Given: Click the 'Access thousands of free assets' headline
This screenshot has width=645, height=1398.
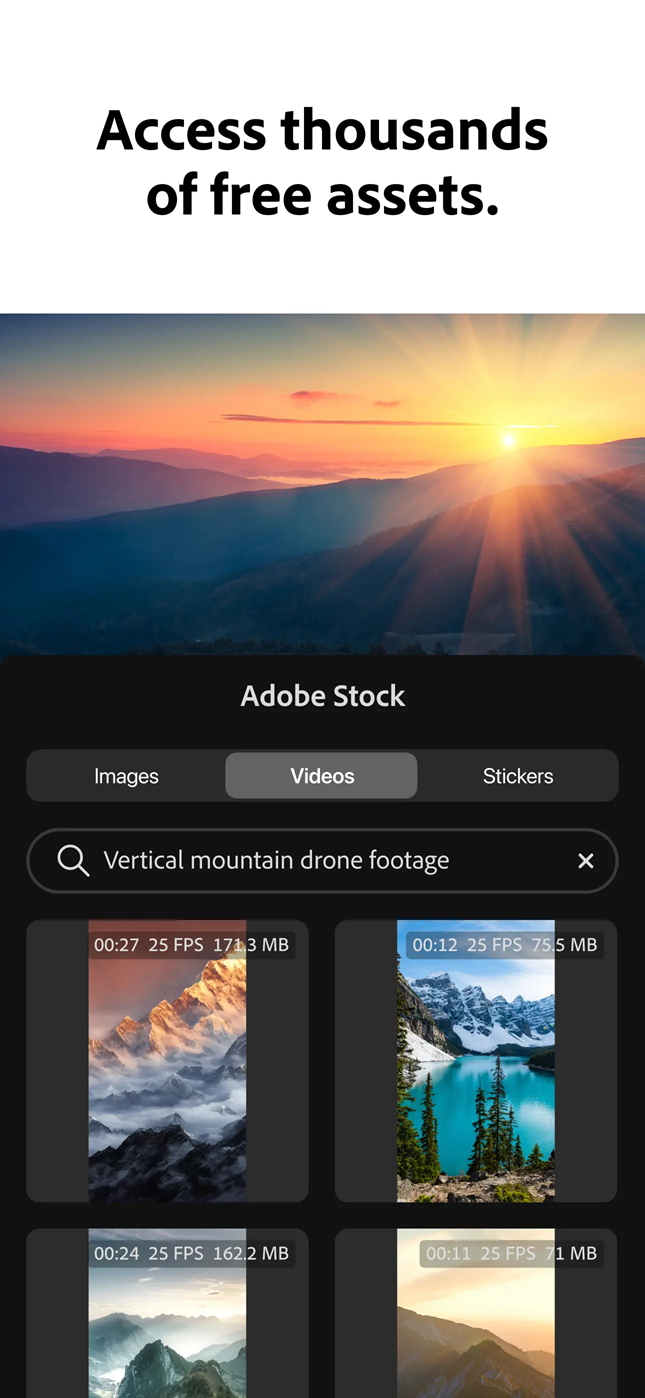Looking at the screenshot, I should (322, 162).
